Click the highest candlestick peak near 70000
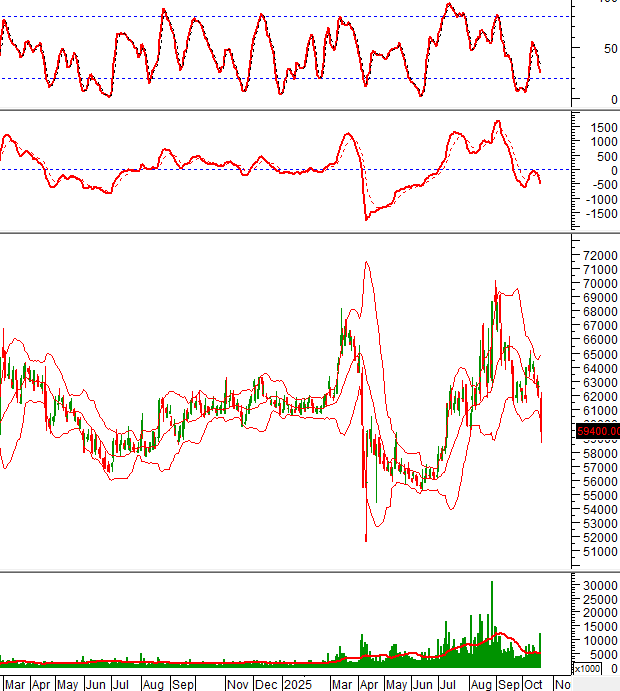Screen dimensions: 620x691 (x=495, y=286)
